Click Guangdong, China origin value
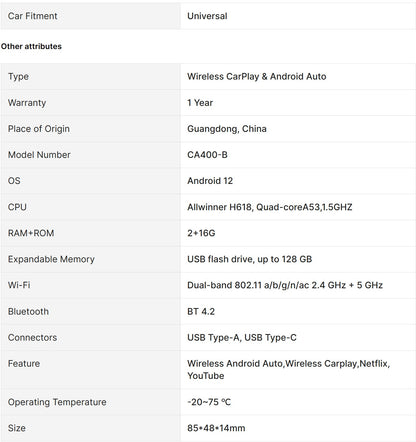 pyautogui.click(x=227, y=129)
